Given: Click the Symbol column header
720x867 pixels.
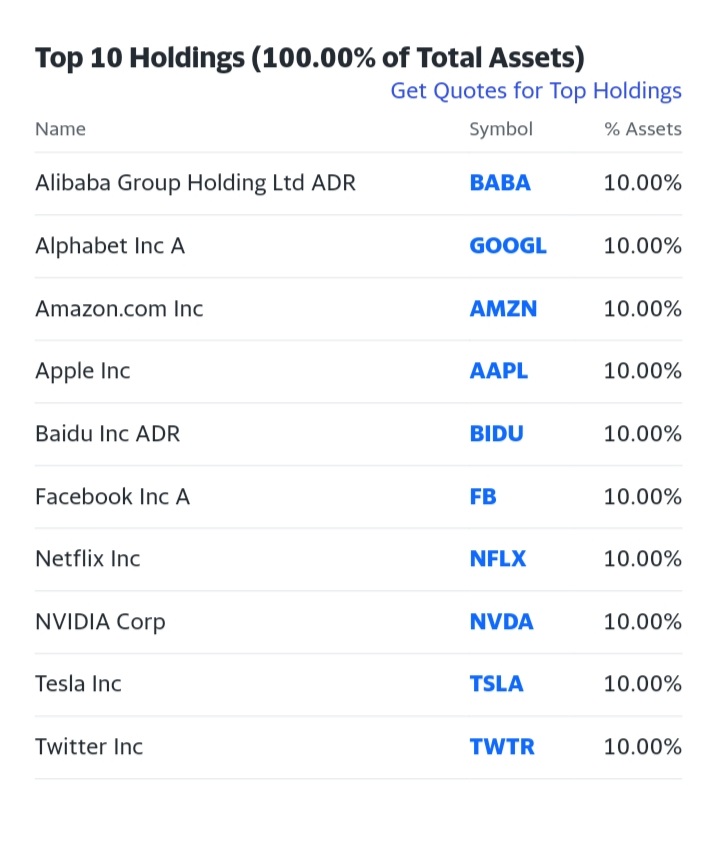Looking at the screenshot, I should [501, 129].
